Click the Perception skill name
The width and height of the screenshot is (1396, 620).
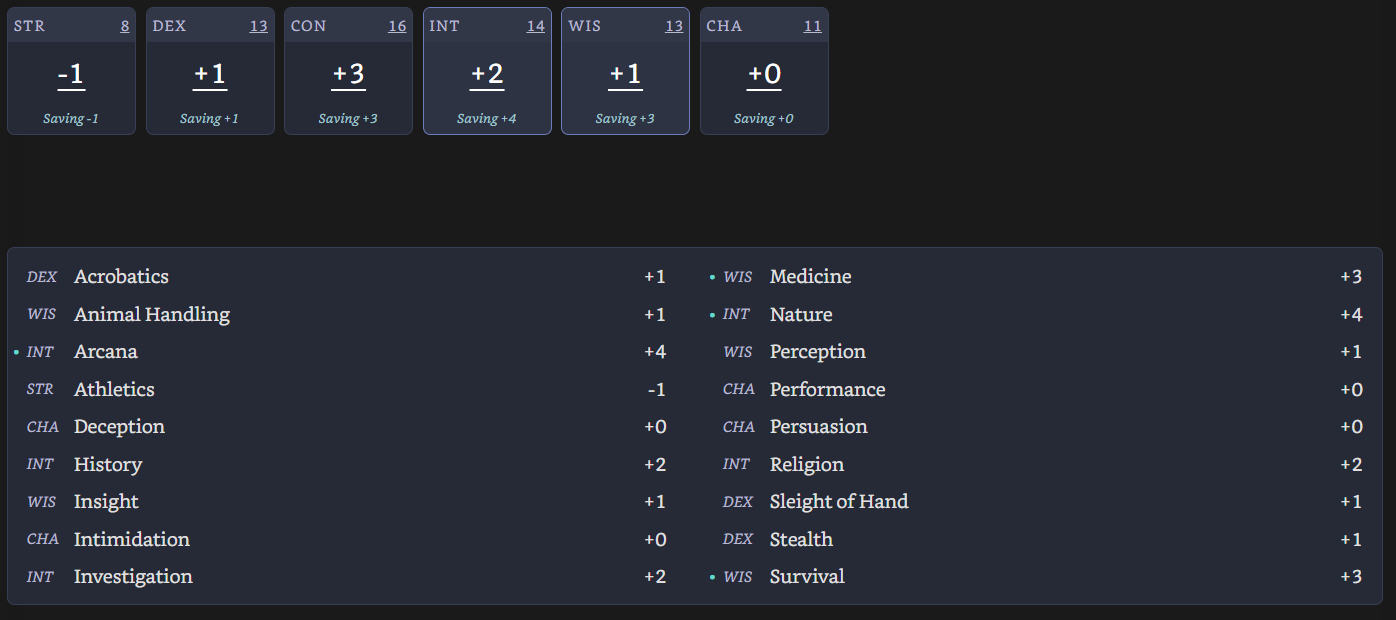(817, 352)
